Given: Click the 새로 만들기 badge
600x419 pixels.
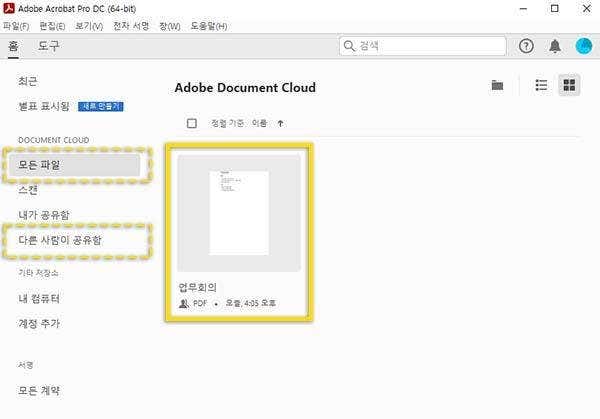Looking at the screenshot, I should [x=101, y=106].
